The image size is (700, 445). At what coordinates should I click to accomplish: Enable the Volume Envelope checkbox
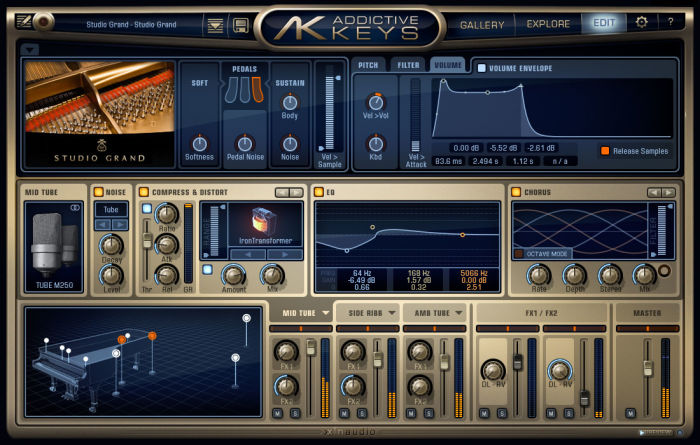[481, 68]
